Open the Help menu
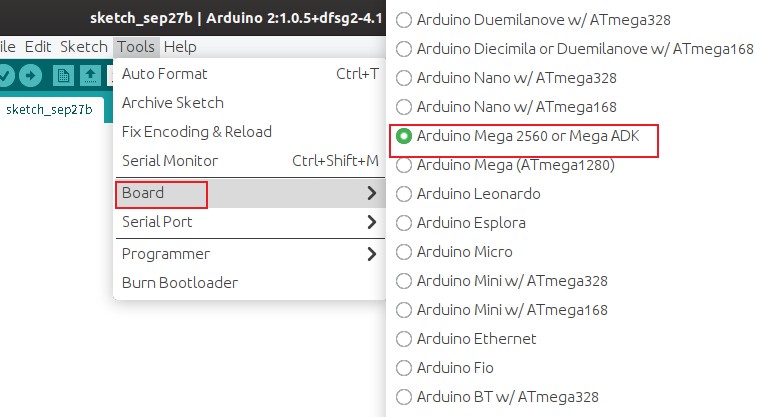Viewport: 763px width, 417px height. tap(180, 47)
